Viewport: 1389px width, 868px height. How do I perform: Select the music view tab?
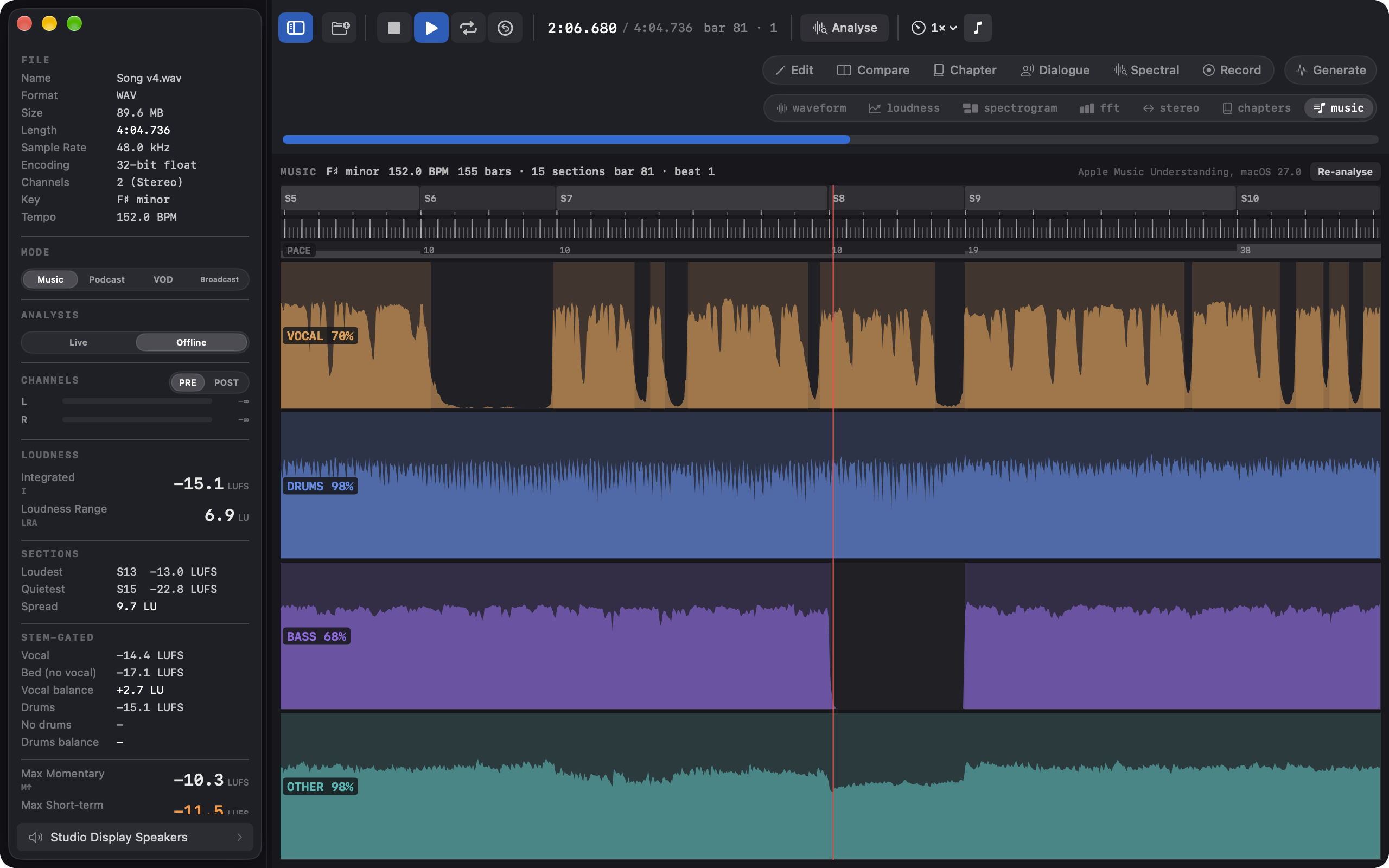coord(1339,108)
